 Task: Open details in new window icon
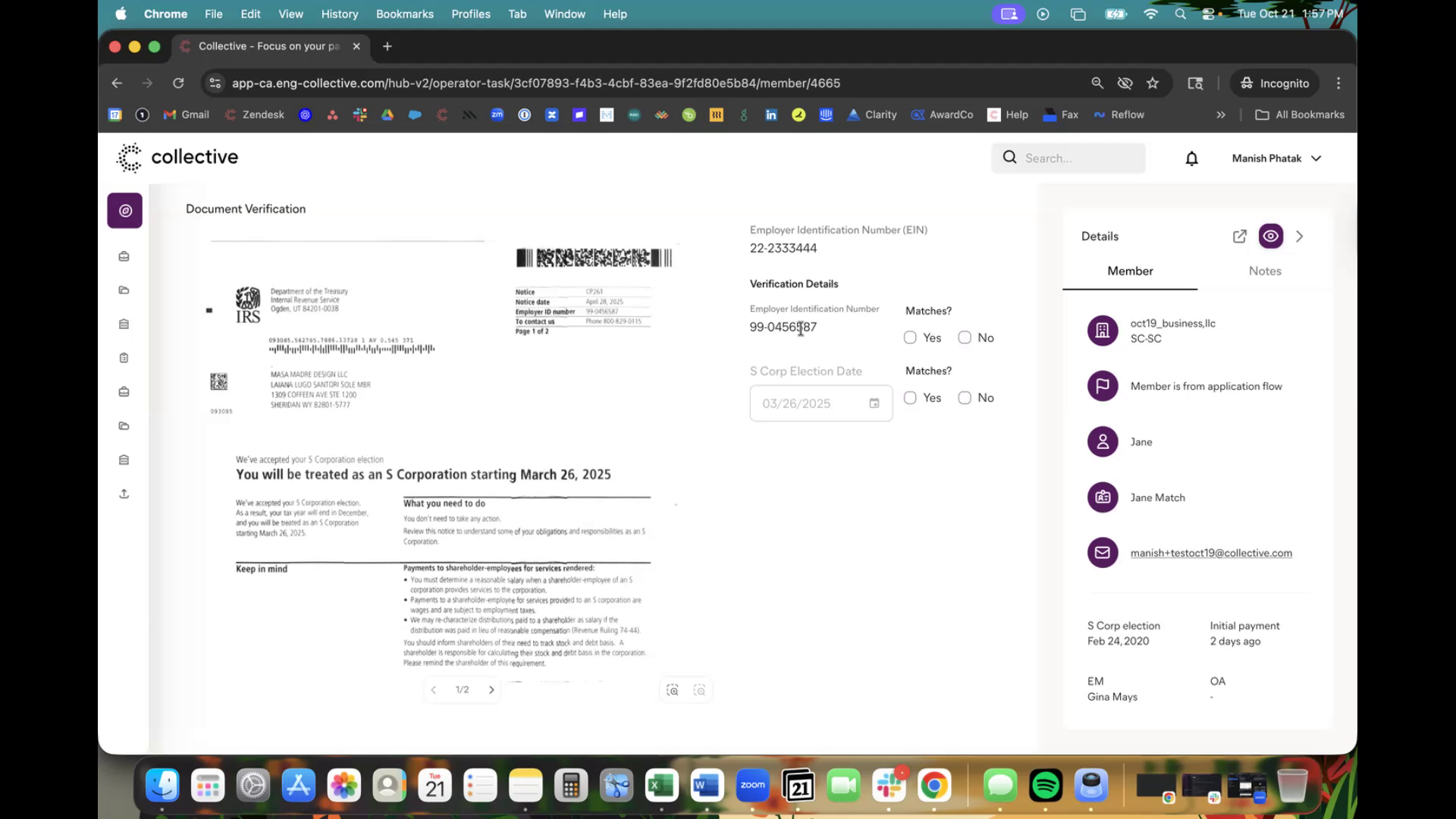[1239, 237]
